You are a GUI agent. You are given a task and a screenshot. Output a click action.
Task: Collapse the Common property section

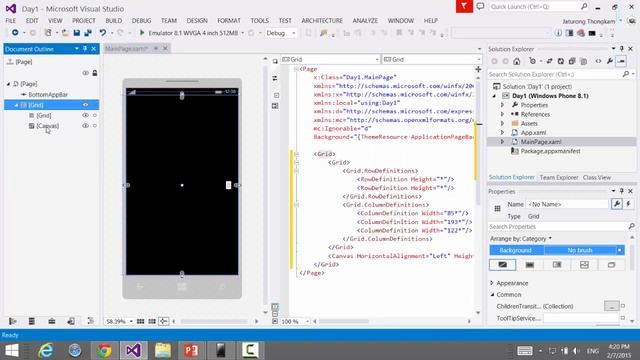click(x=492, y=294)
